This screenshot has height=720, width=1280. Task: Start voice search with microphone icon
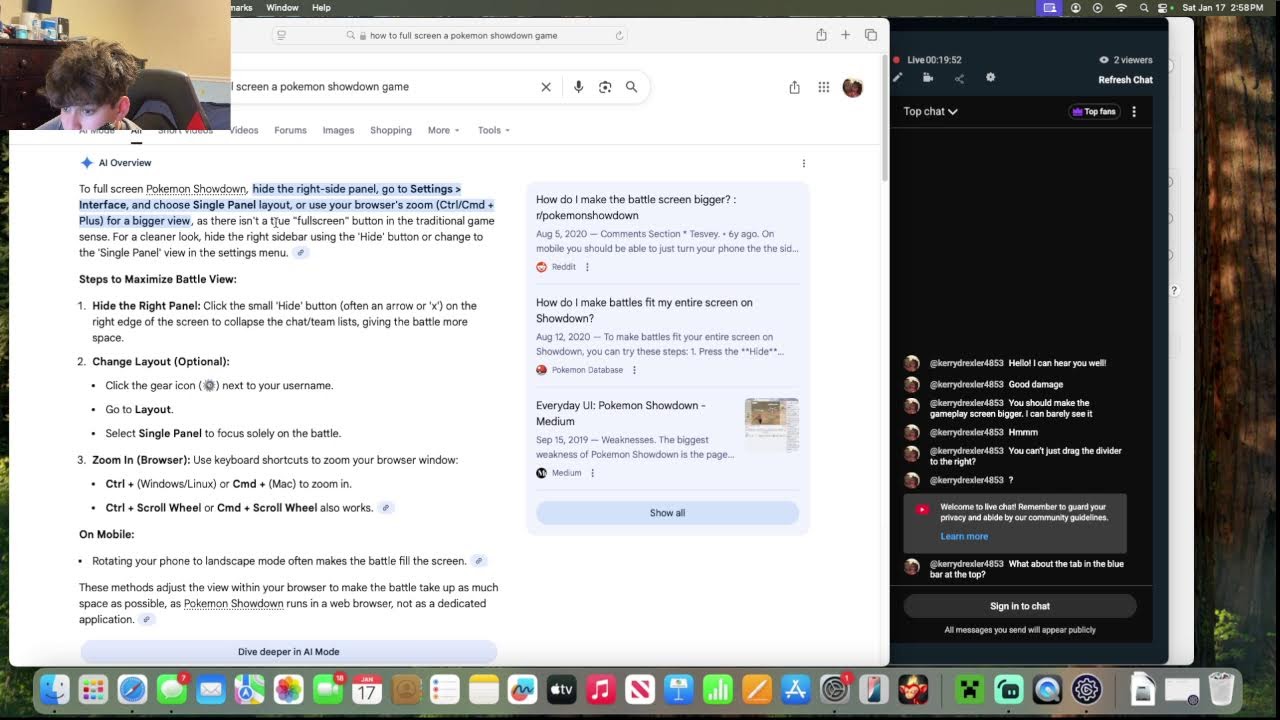point(578,87)
